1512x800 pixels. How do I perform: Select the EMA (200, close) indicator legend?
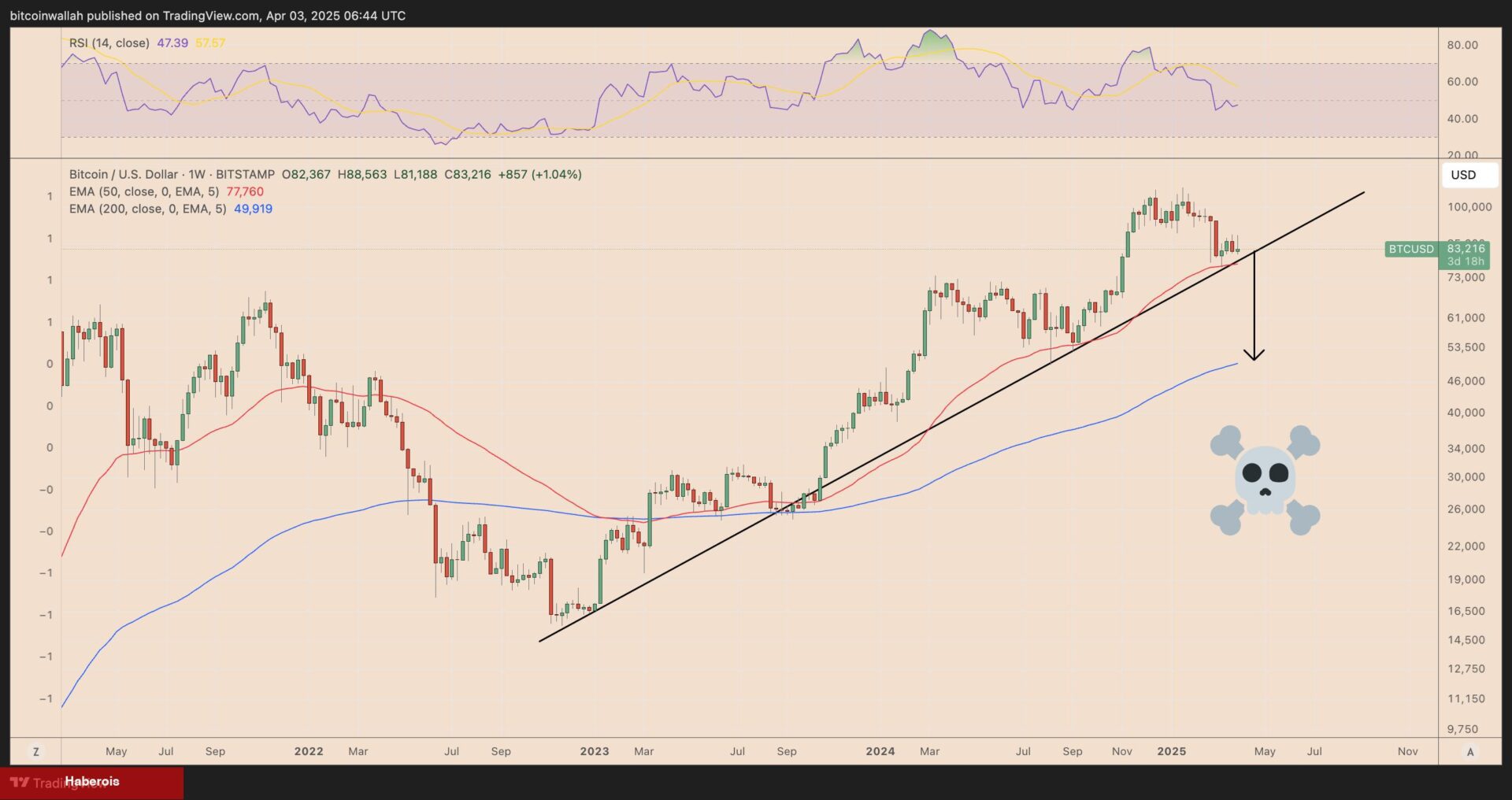point(147,209)
